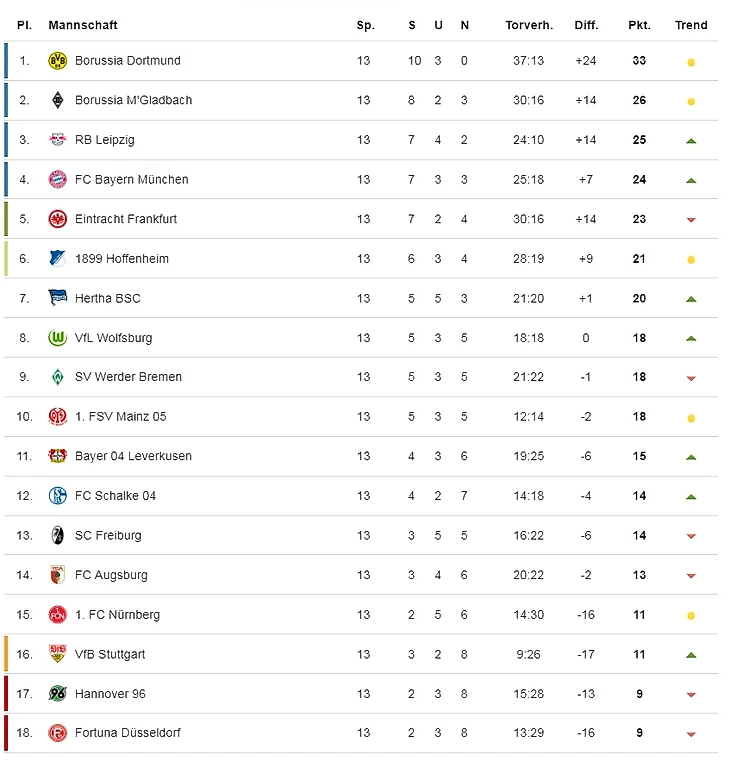Click the Borussia Dortmund club crest
Screen dimensions: 730x761
[x=57, y=61]
